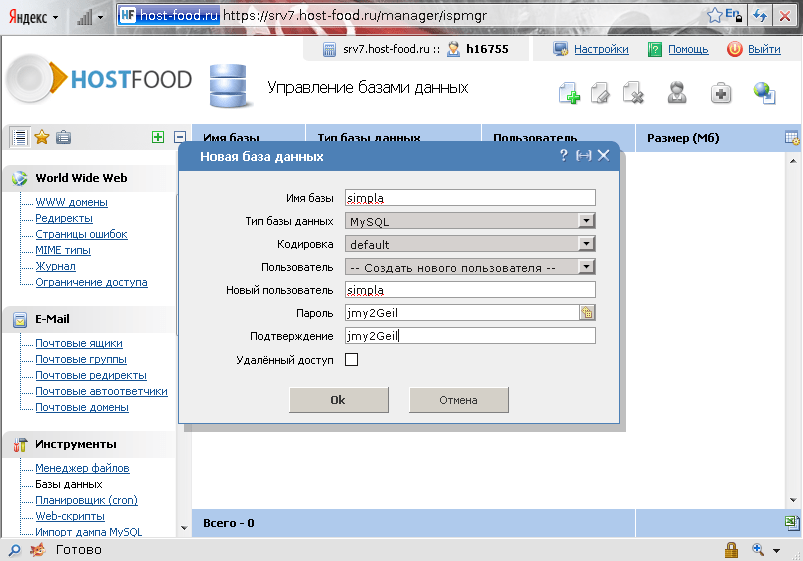The height and width of the screenshot is (561, 803).
Task: Open zoom level dropdown arrow in status bar
Action: point(776,551)
